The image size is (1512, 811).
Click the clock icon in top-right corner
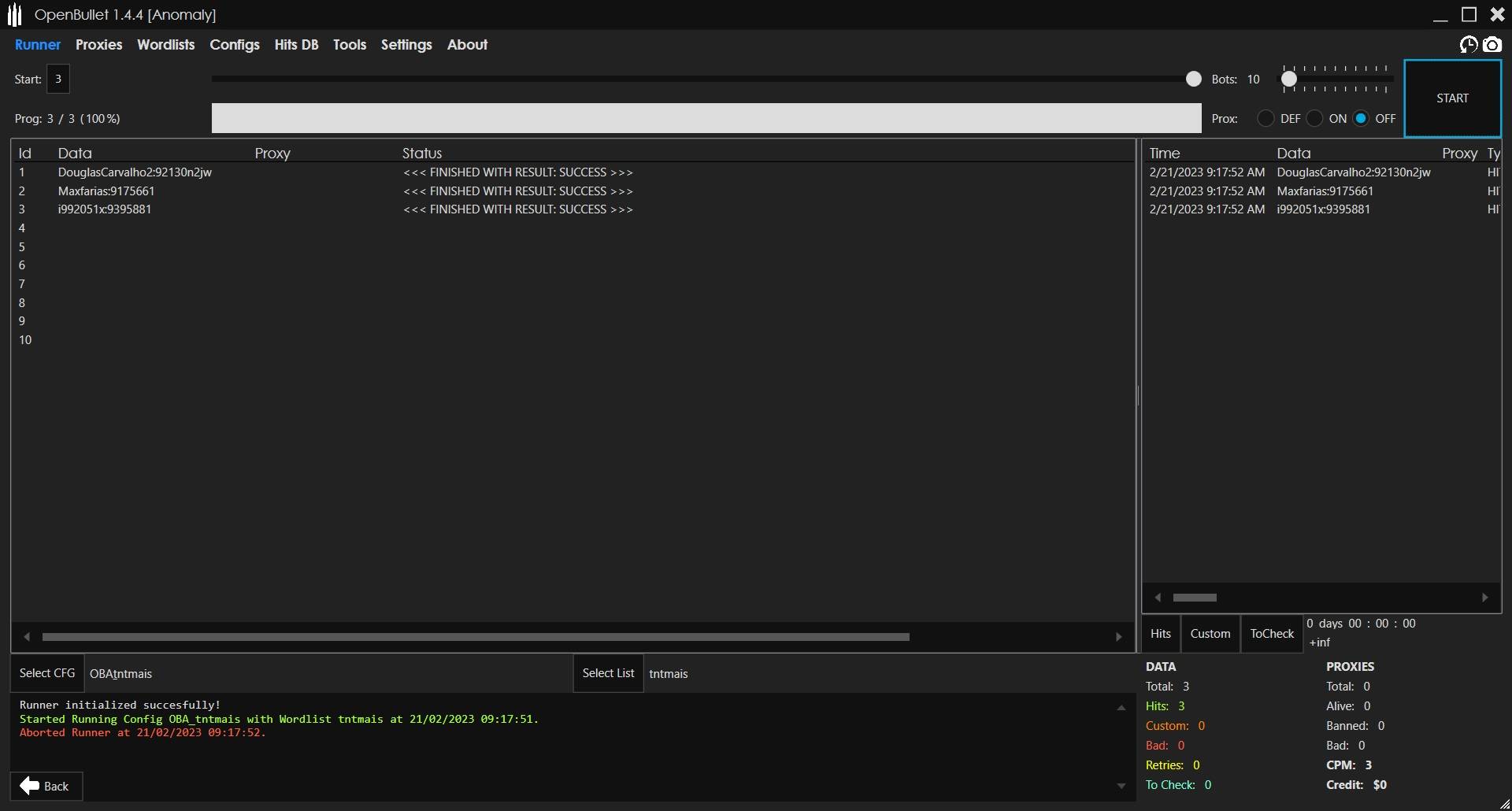[1468, 45]
